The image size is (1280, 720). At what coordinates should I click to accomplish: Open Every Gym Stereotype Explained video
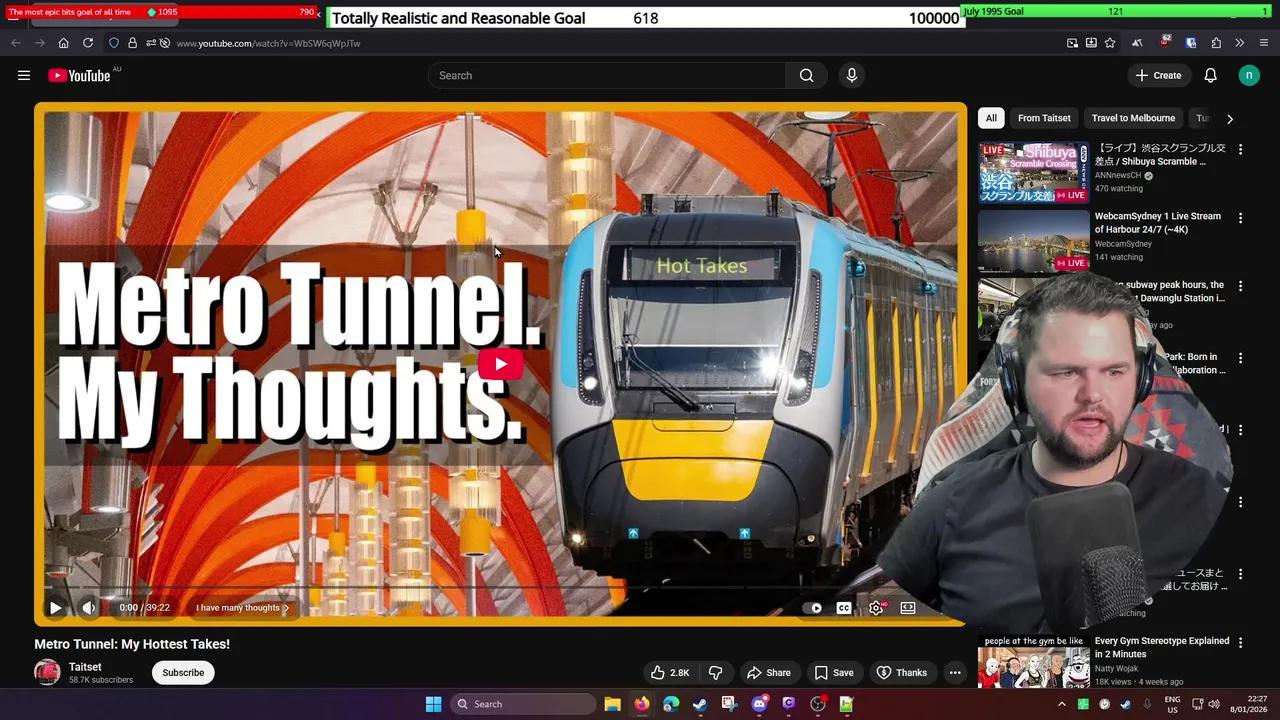click(x=1161, y=647)
